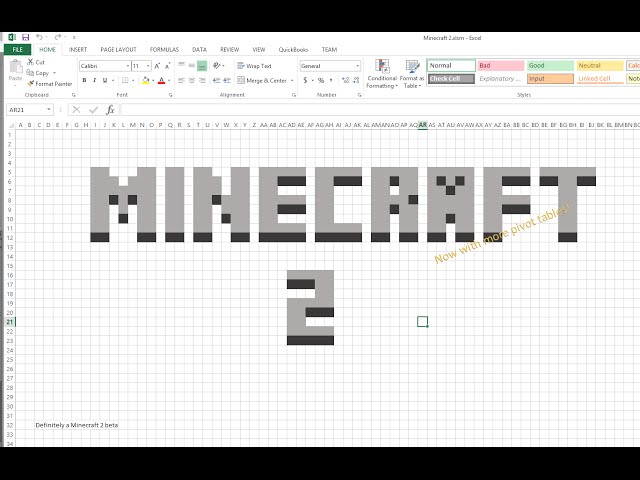Viewport: 640px width, 480px height.
Task: Click the Top Align icon
Action: pyautogui.click(x=181, y=65)
